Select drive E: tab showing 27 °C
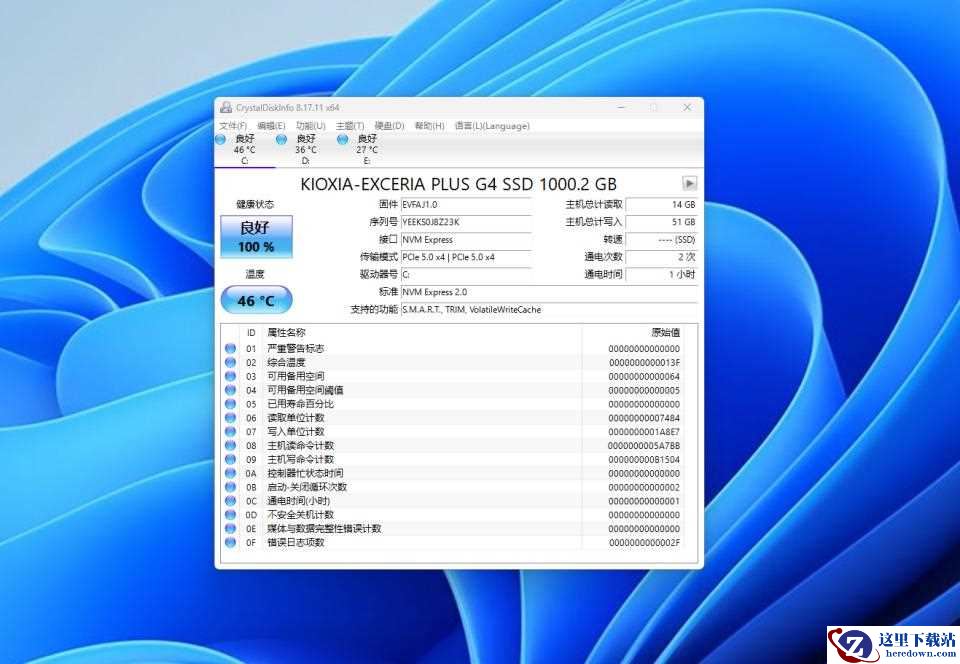960x664 pixels. pyautogui.click(x=366, y=149)
